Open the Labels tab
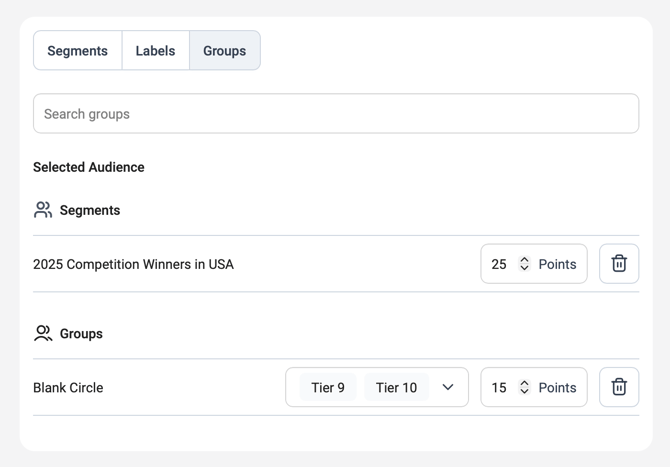This screenshot has width=670, height=467. pos(155,51)
